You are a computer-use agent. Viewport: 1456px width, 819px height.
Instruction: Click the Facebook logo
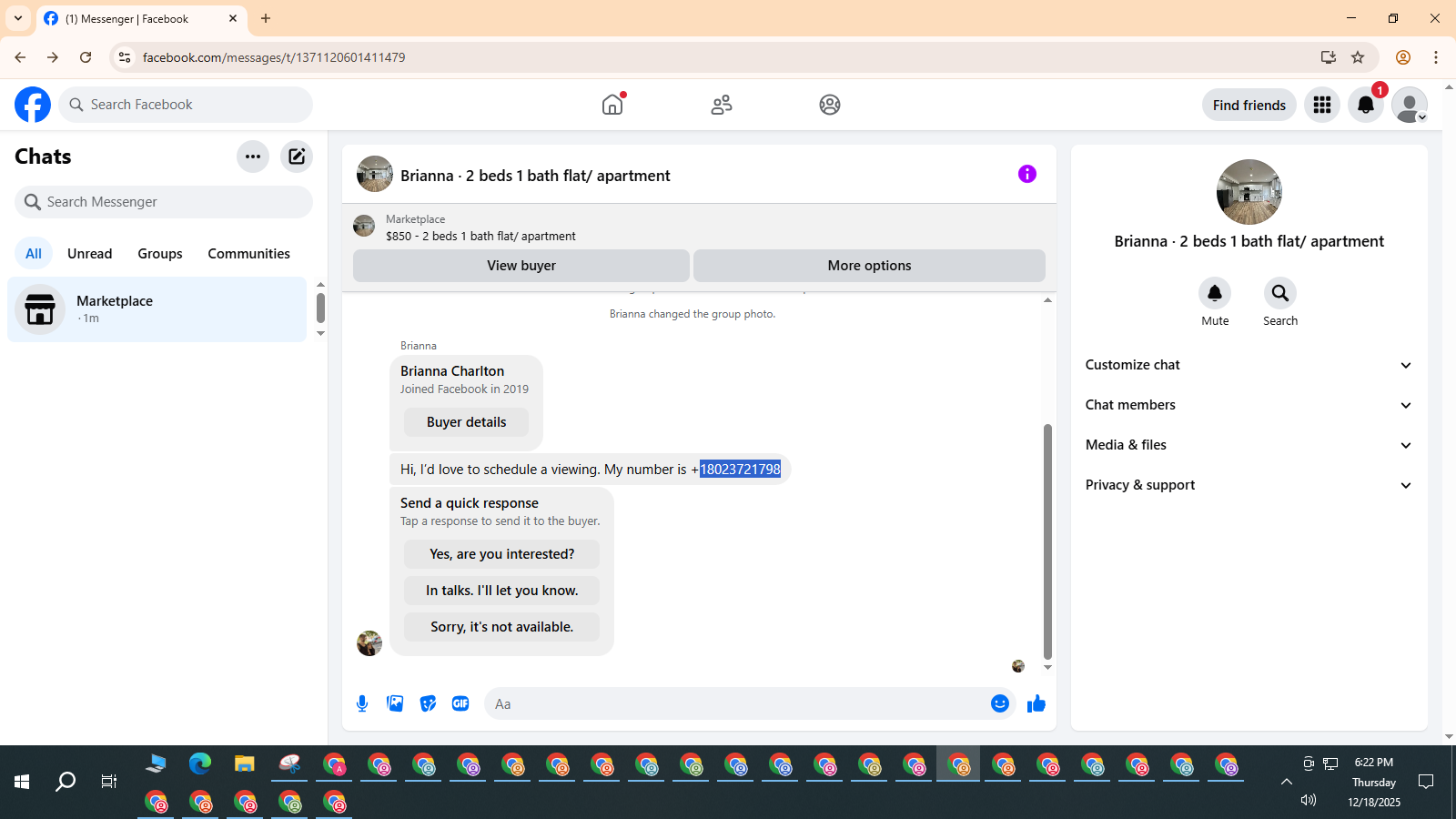click(x=33, y=105)
